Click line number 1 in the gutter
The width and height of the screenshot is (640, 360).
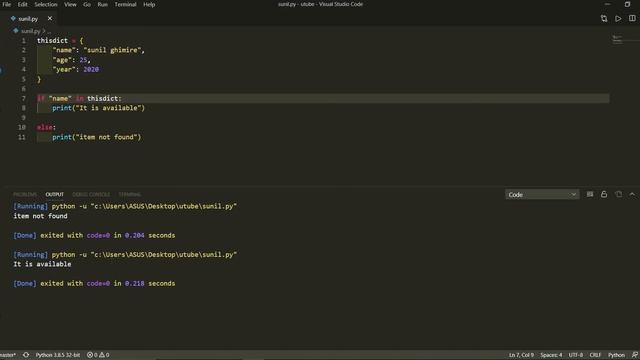(x=24, y=41)
